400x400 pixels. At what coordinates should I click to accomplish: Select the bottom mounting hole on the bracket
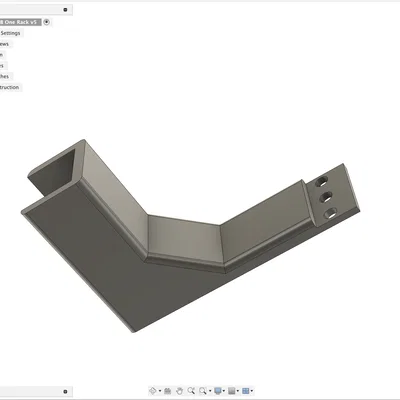click(x=330, y=213)
